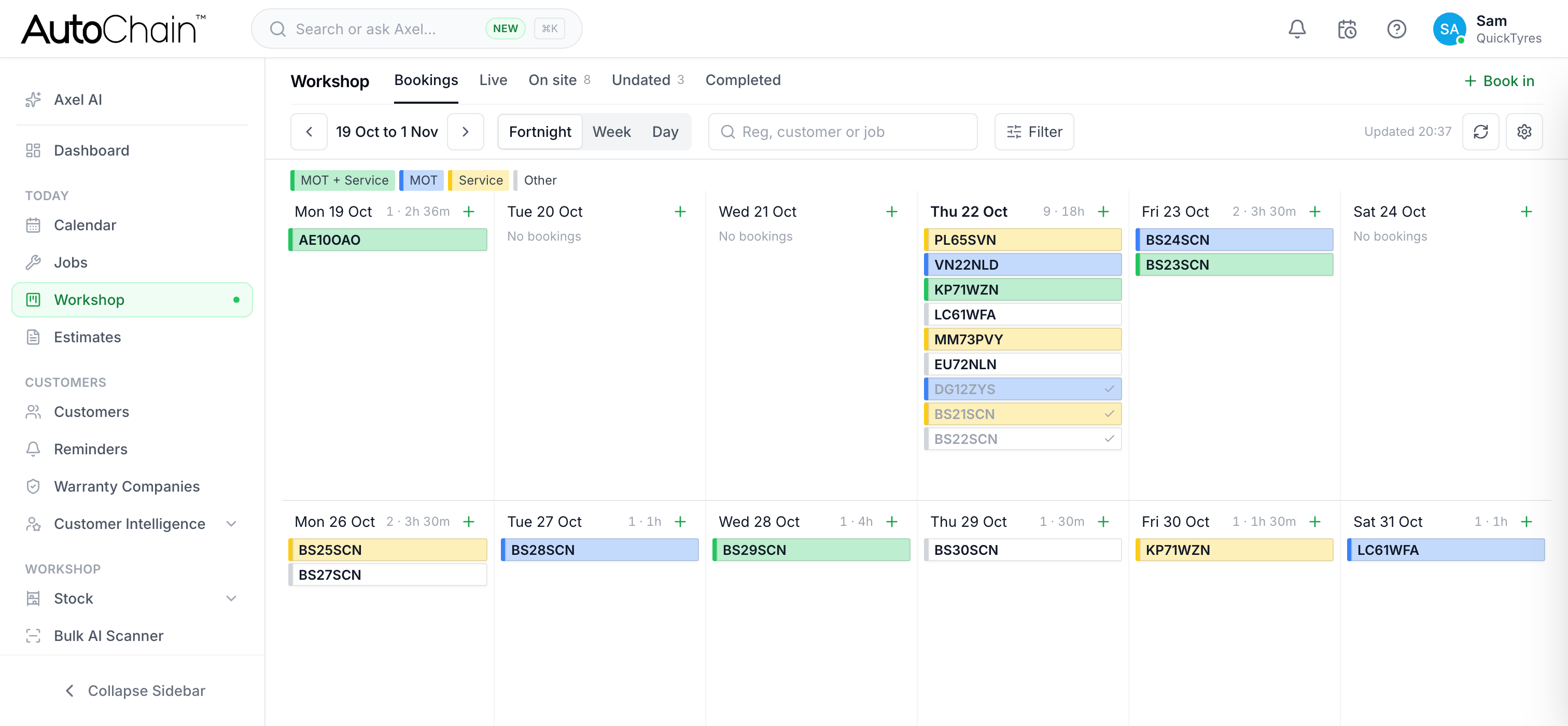The height and width of the screenshot is (726, 1568).
Task: Add booking on Mon 26 Oct
Action: coord(469,522)
